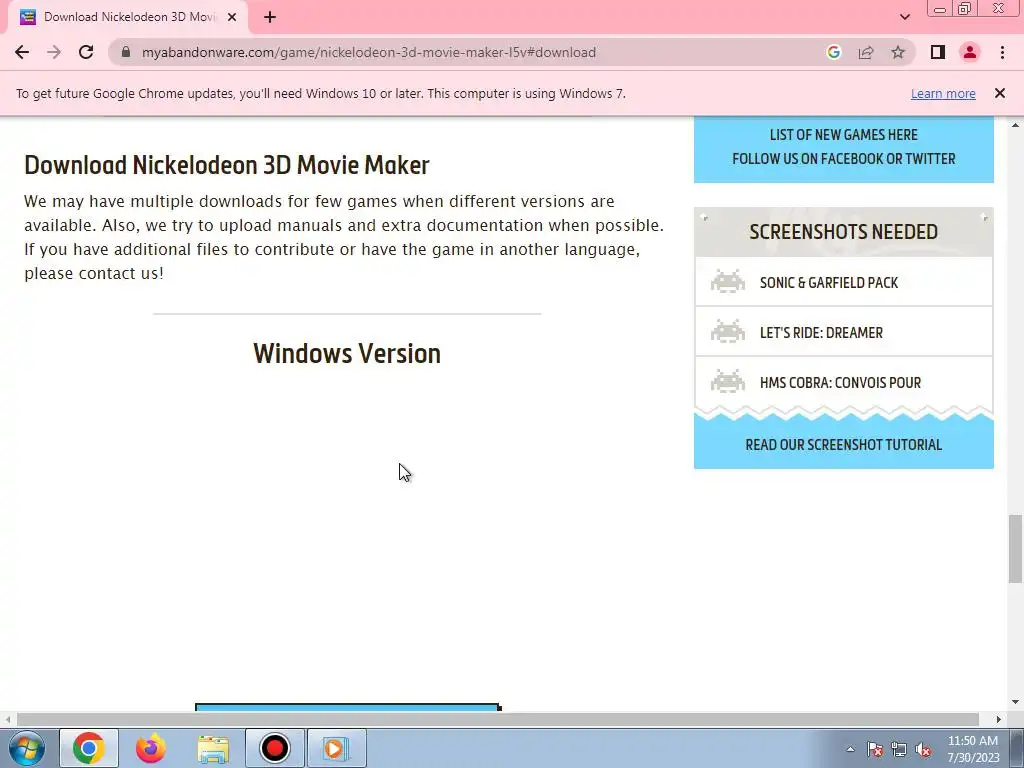Open the media player taskbar icon
This screenshot has width=1024, height=768.
tap(336, 748)
